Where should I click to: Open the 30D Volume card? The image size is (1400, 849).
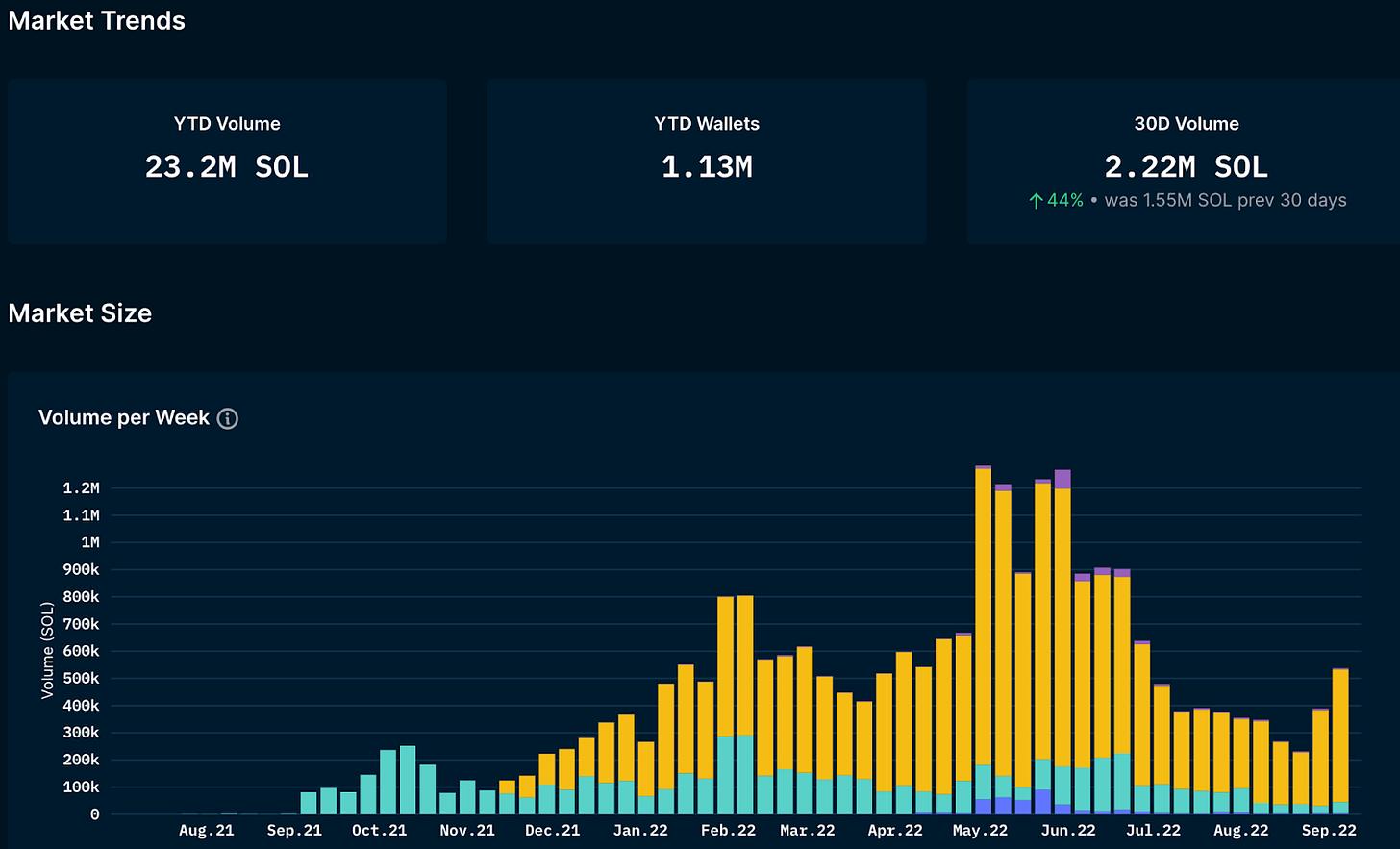click(x=1186, y=162)
